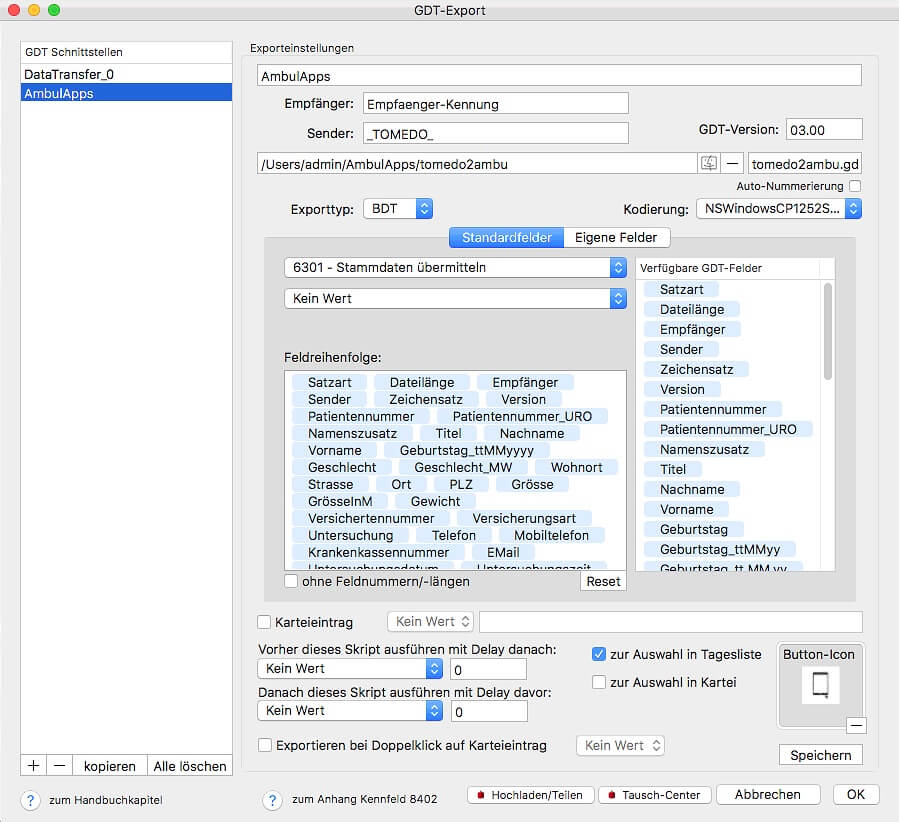Viewport: 899px width, 822px height.
Task: Select Versichertennummer token in Feldreihenfolge
Action: click(x=371, y=519)
